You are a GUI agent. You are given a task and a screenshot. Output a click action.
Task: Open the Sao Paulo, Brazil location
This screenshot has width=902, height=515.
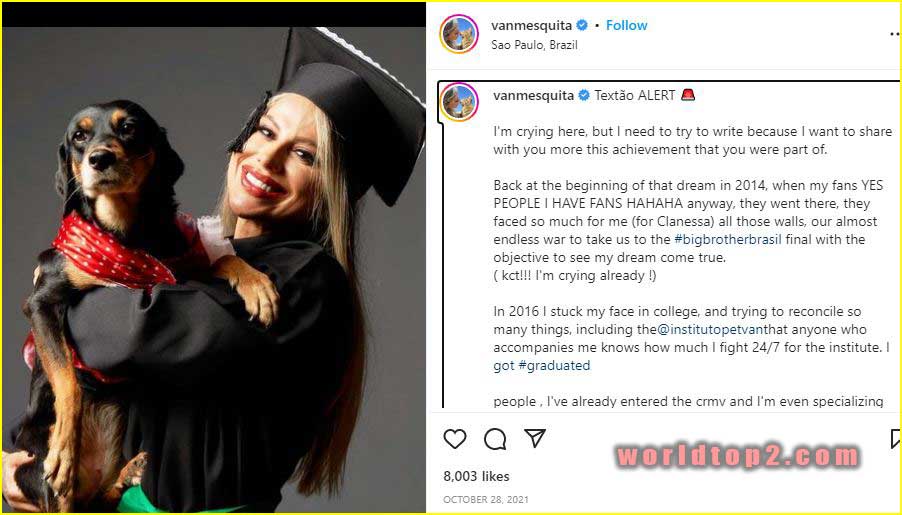point(534,45)
